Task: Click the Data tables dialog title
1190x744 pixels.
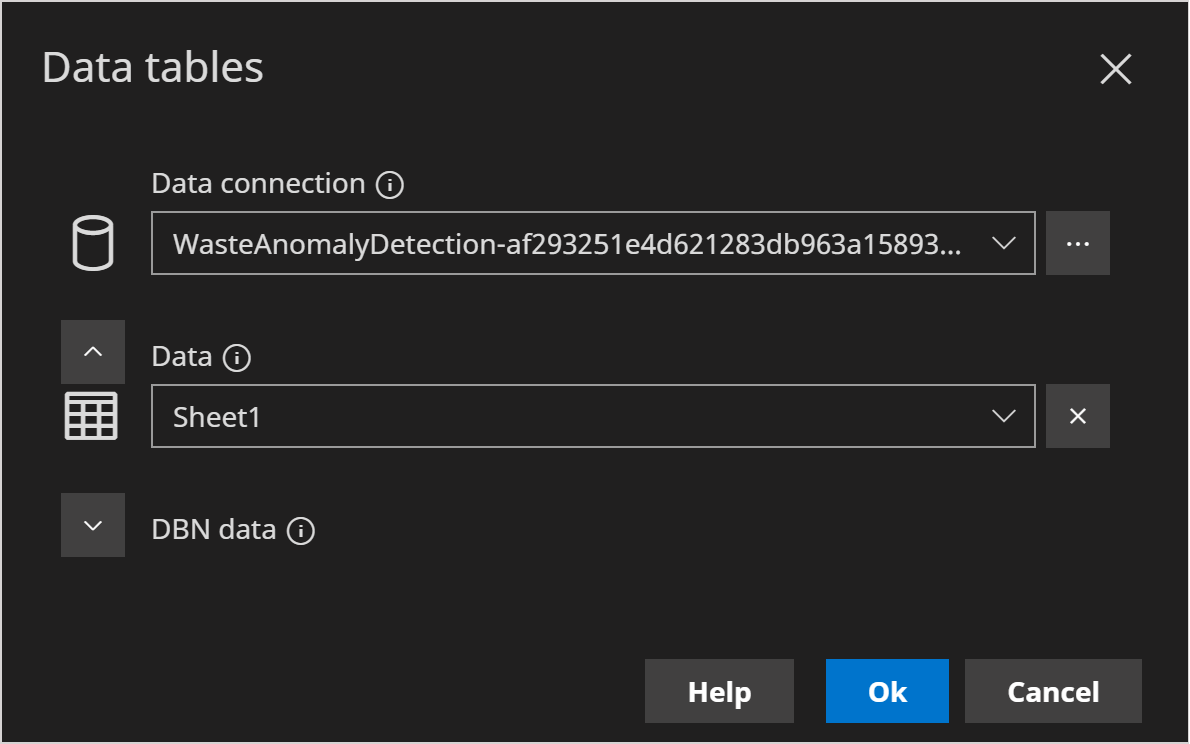Action: (x=152, y=67)
